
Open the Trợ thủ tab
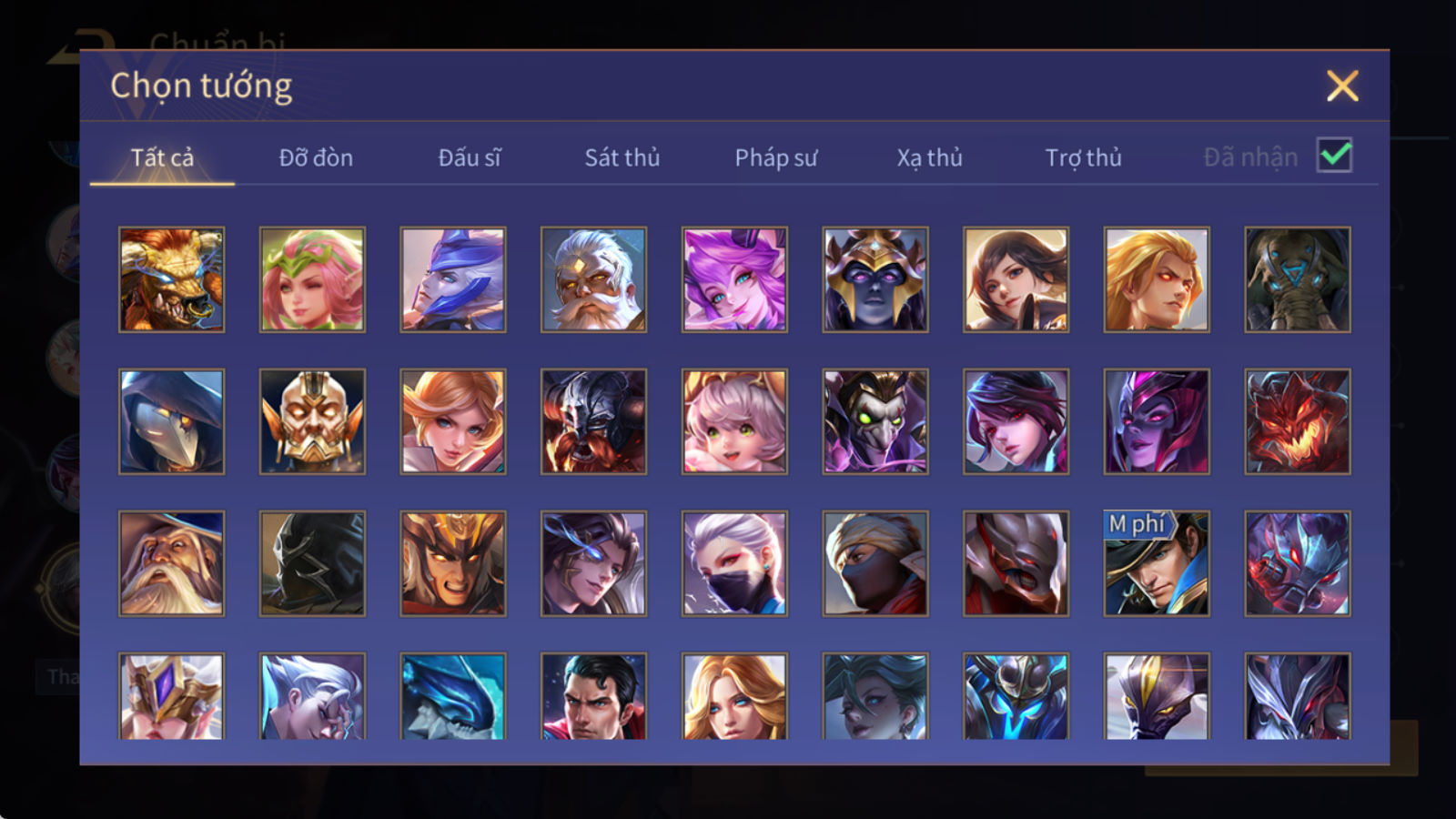(1083, 157)
